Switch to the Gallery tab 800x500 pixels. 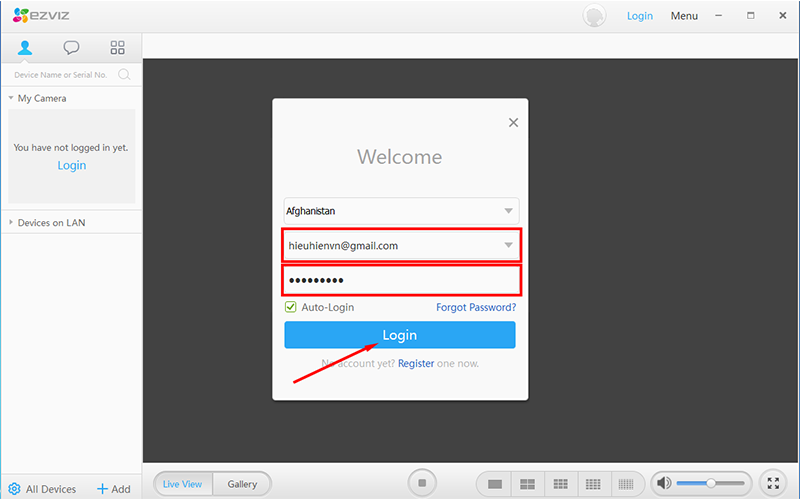tap(242, 484)
